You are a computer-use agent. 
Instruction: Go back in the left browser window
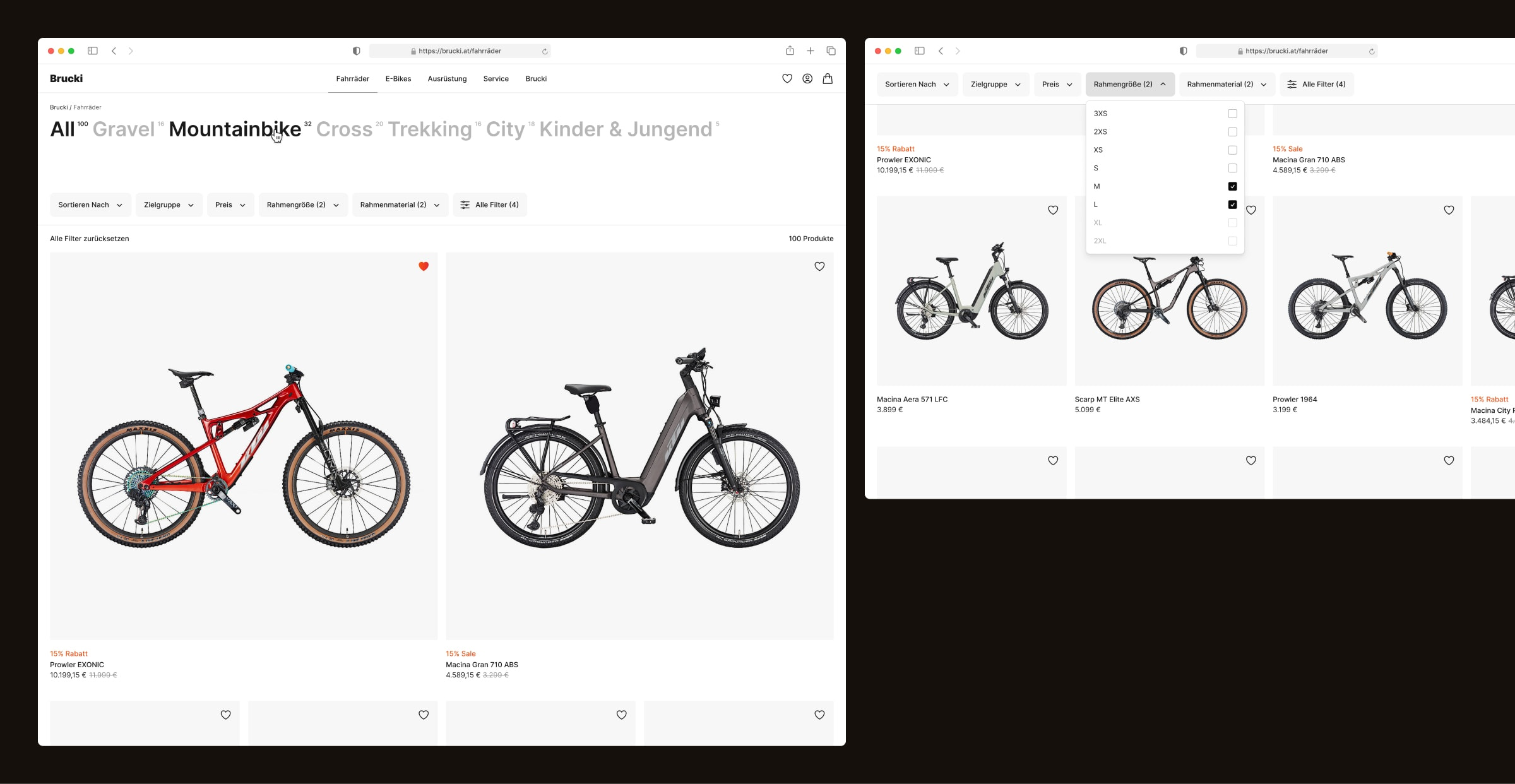point(114,50)
